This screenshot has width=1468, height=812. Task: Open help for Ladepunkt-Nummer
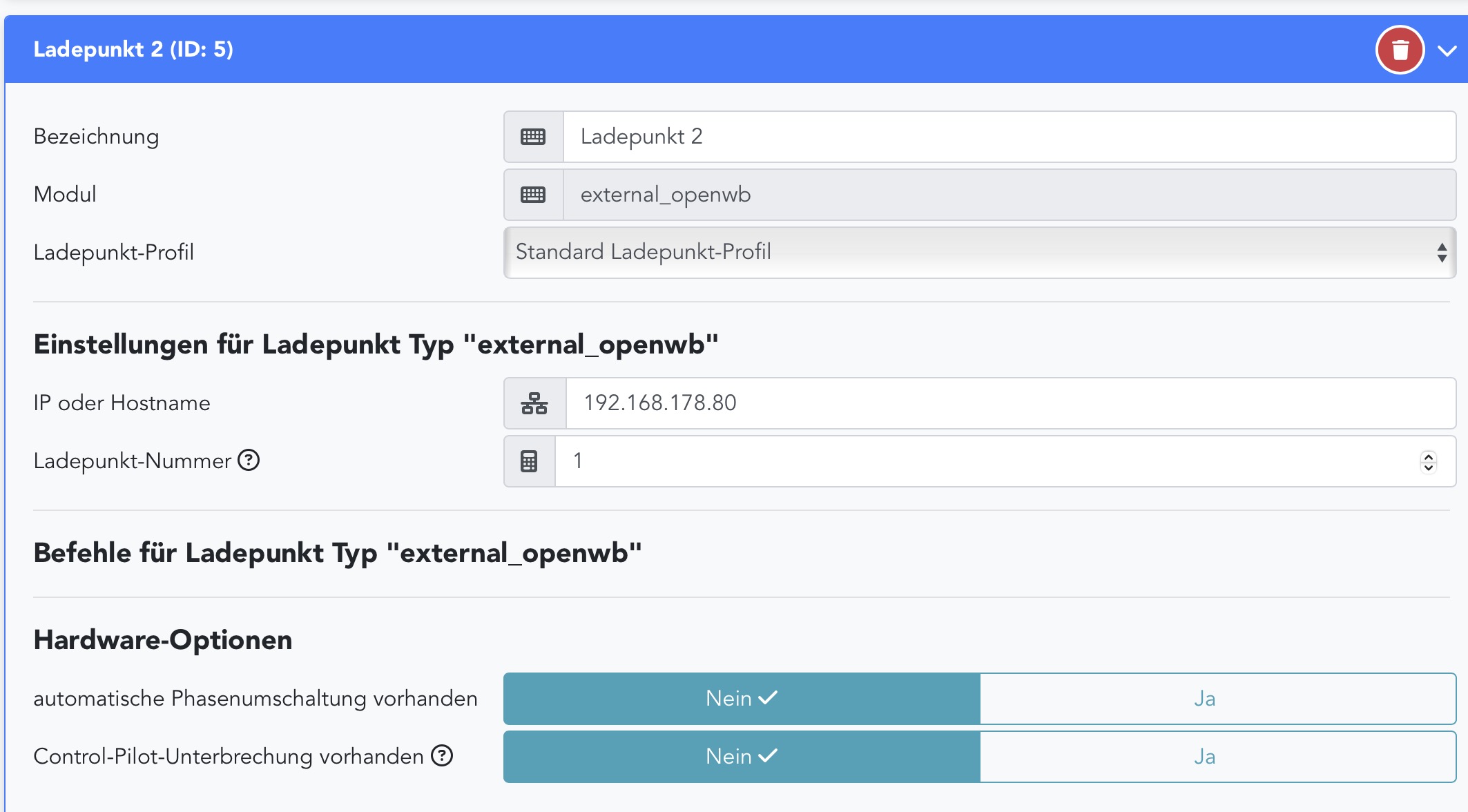point(249,460)
